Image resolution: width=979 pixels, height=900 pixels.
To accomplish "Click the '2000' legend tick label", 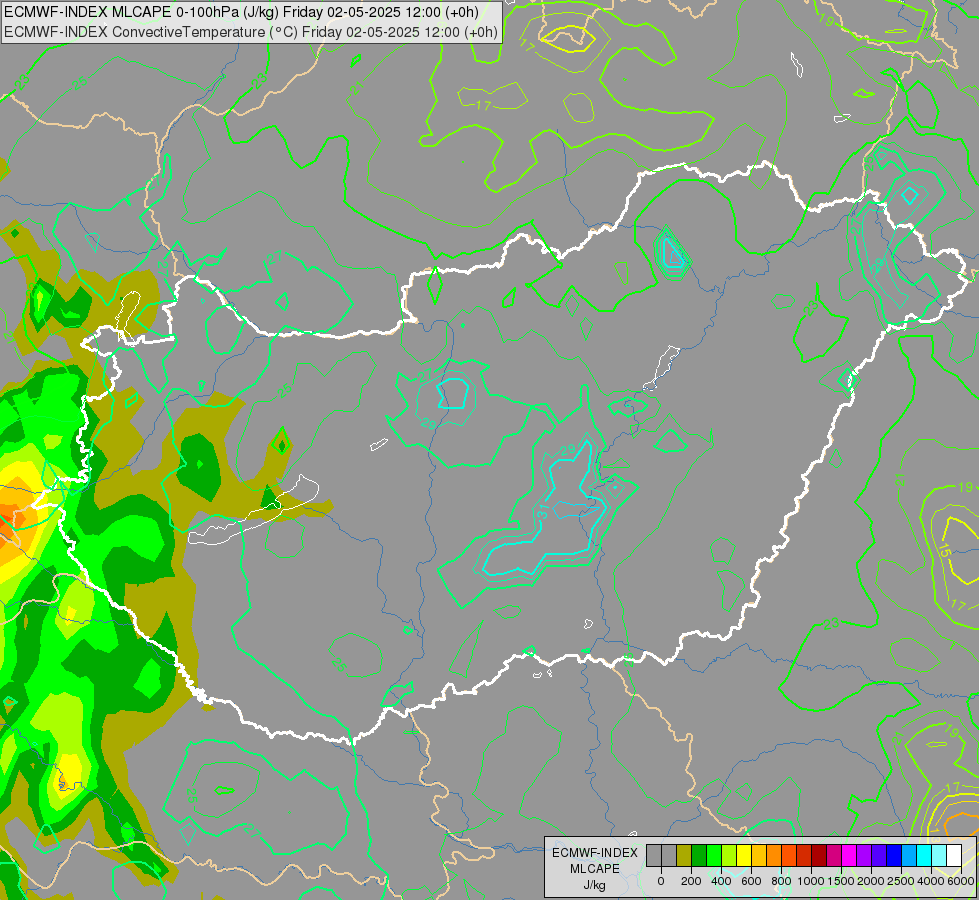I will [871, 881].
